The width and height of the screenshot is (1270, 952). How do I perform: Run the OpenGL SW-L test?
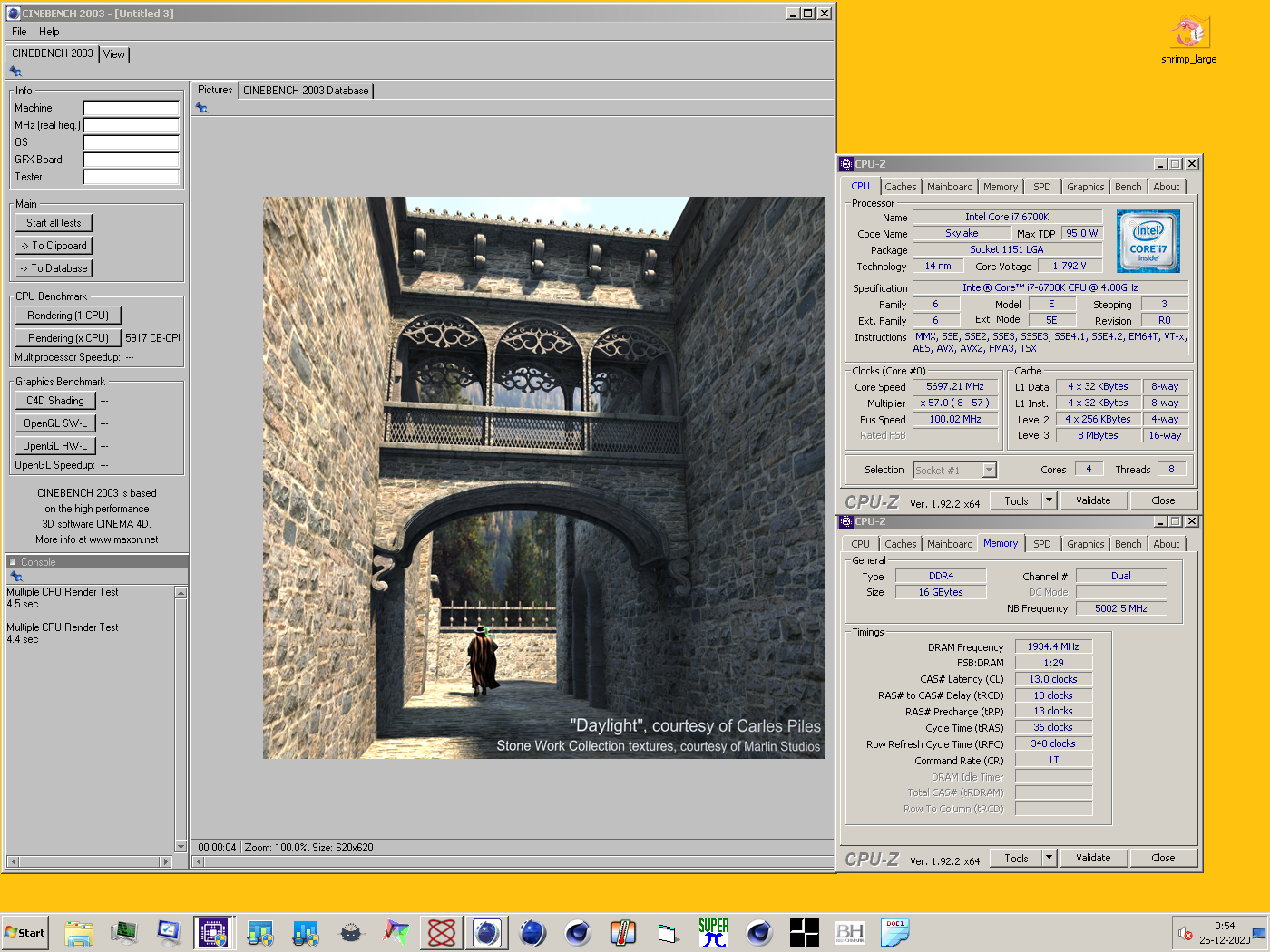tap(55, 423)
